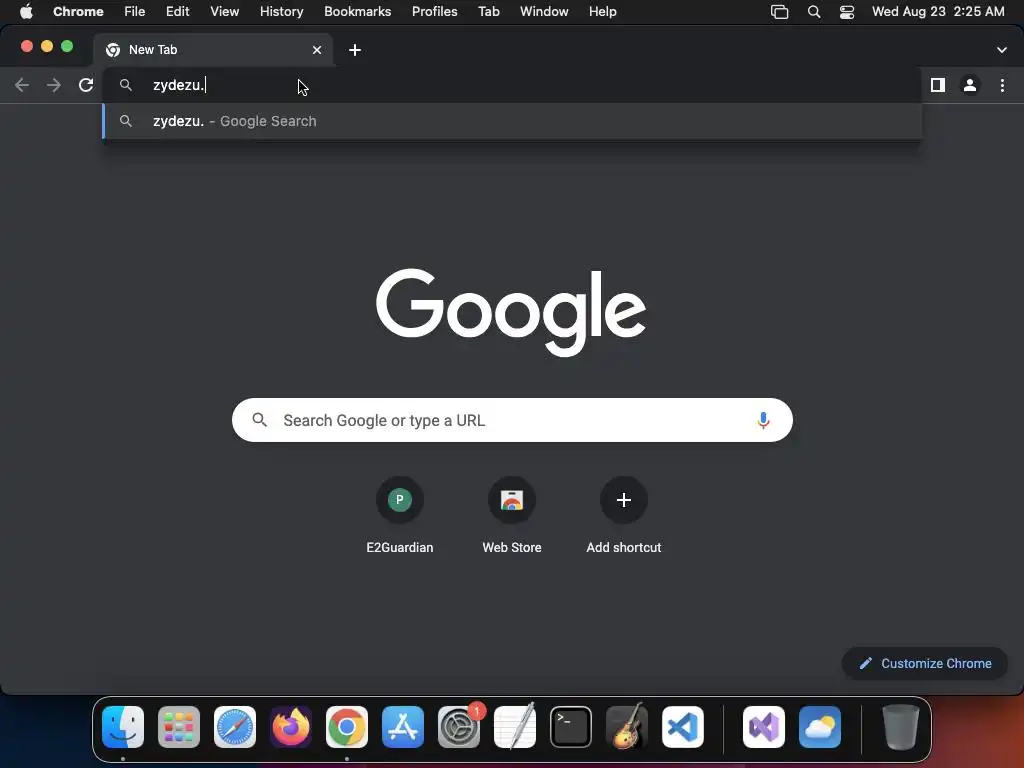Reload the page with the refresh icon
The image size is (1024, 768).
coord(86,85)
